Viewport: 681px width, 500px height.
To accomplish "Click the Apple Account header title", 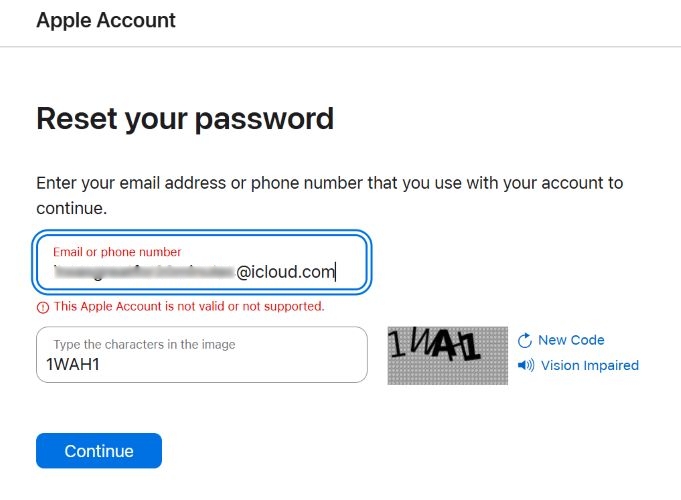I will (106, 20).
